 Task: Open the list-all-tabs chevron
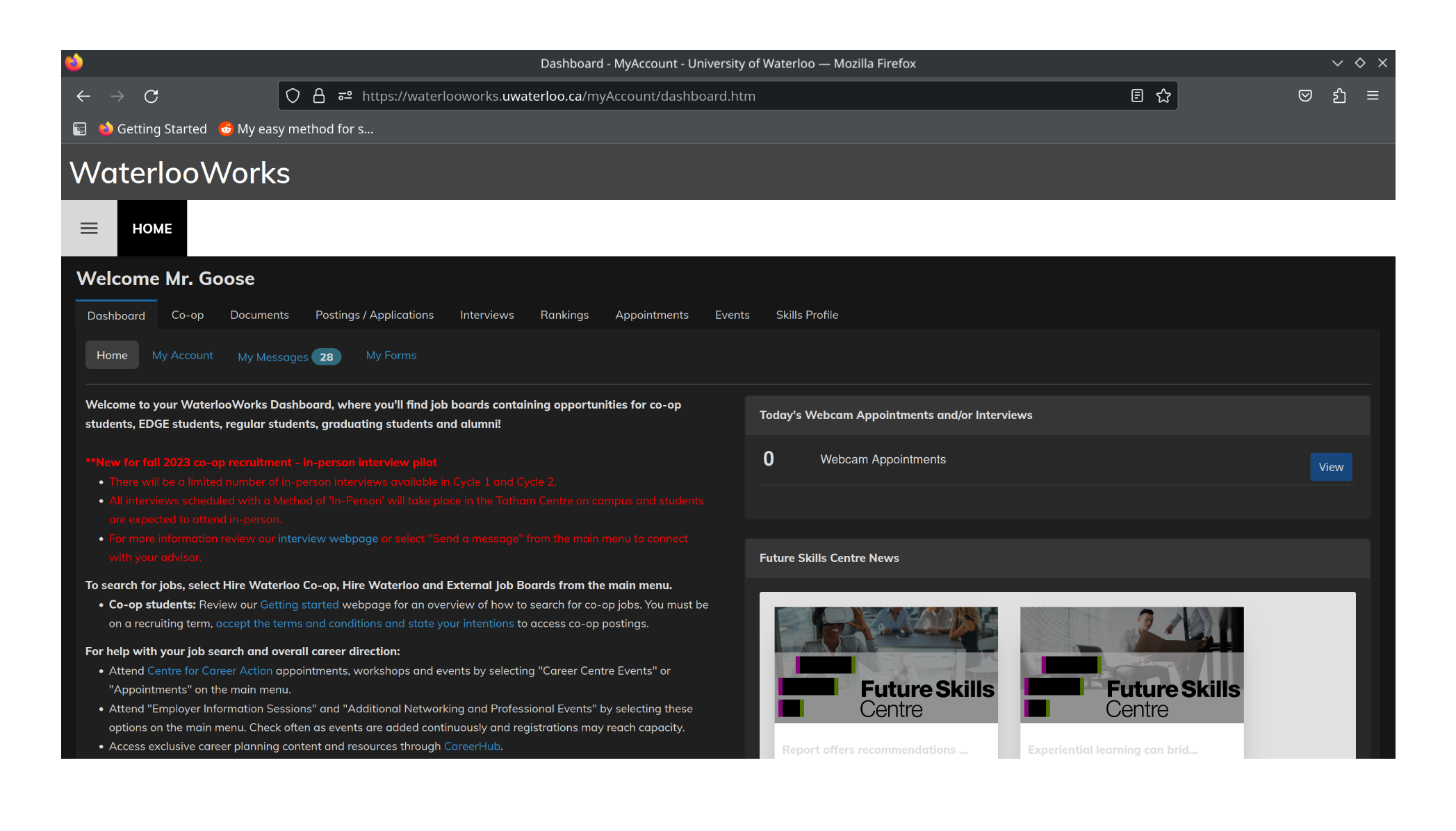click(x=1337, y=63)
